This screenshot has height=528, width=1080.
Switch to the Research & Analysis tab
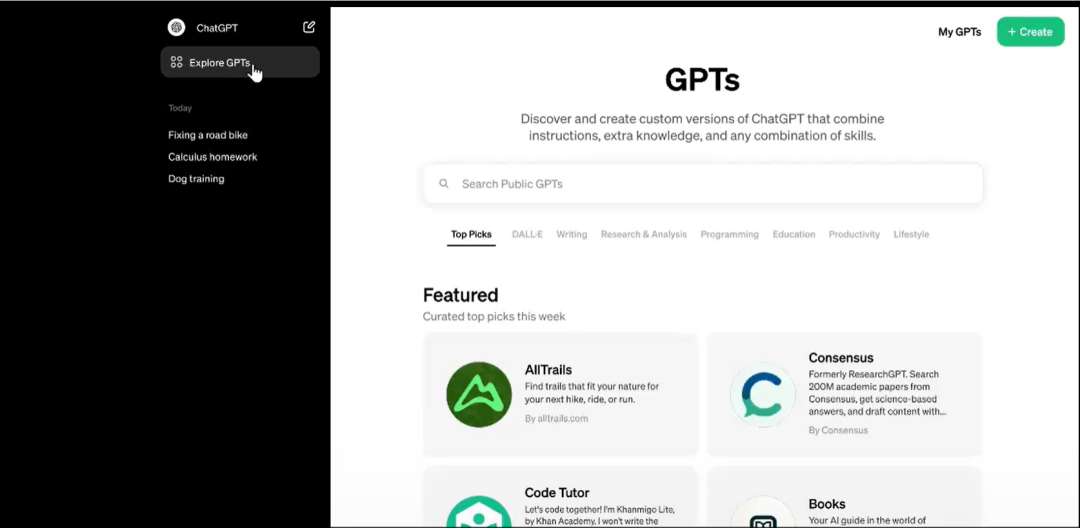[x=643, y=234]
